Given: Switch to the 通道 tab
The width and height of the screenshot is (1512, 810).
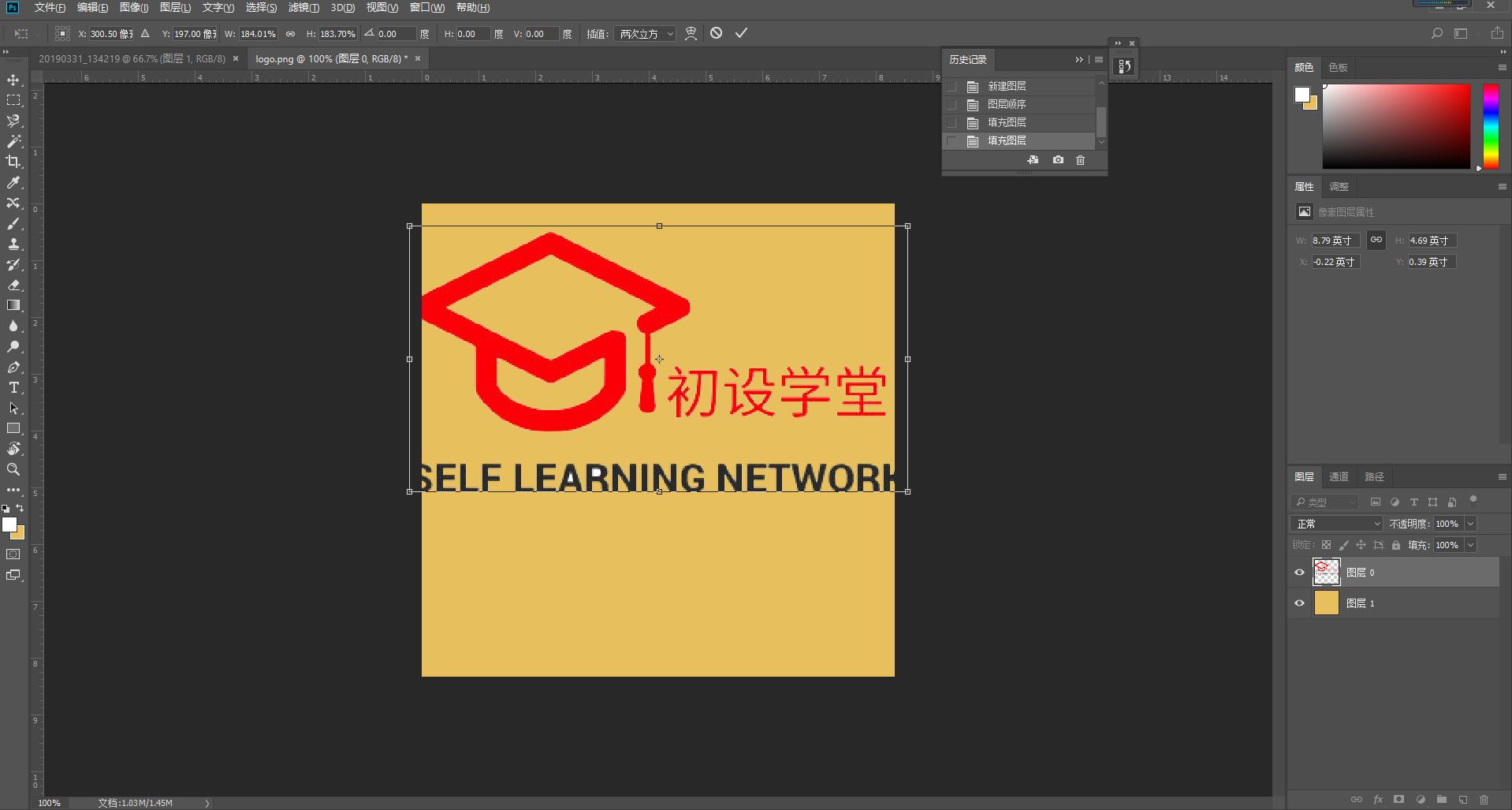Looking at the screenshot, I should point(1339,476).
